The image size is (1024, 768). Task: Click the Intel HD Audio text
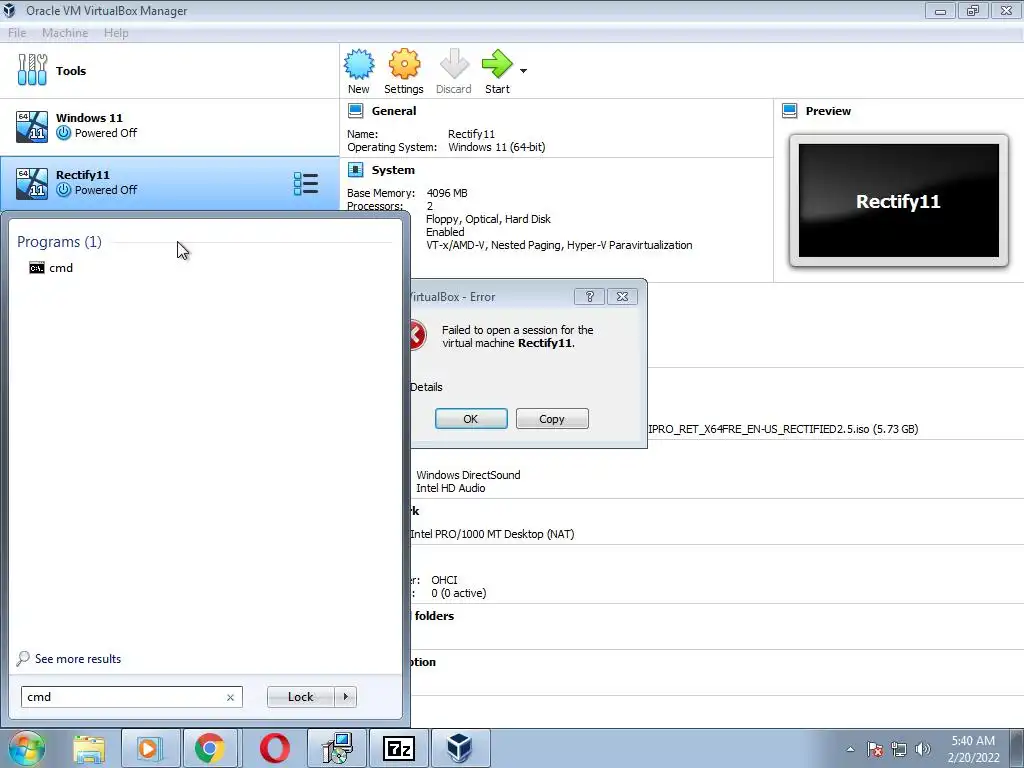(451, 488)
